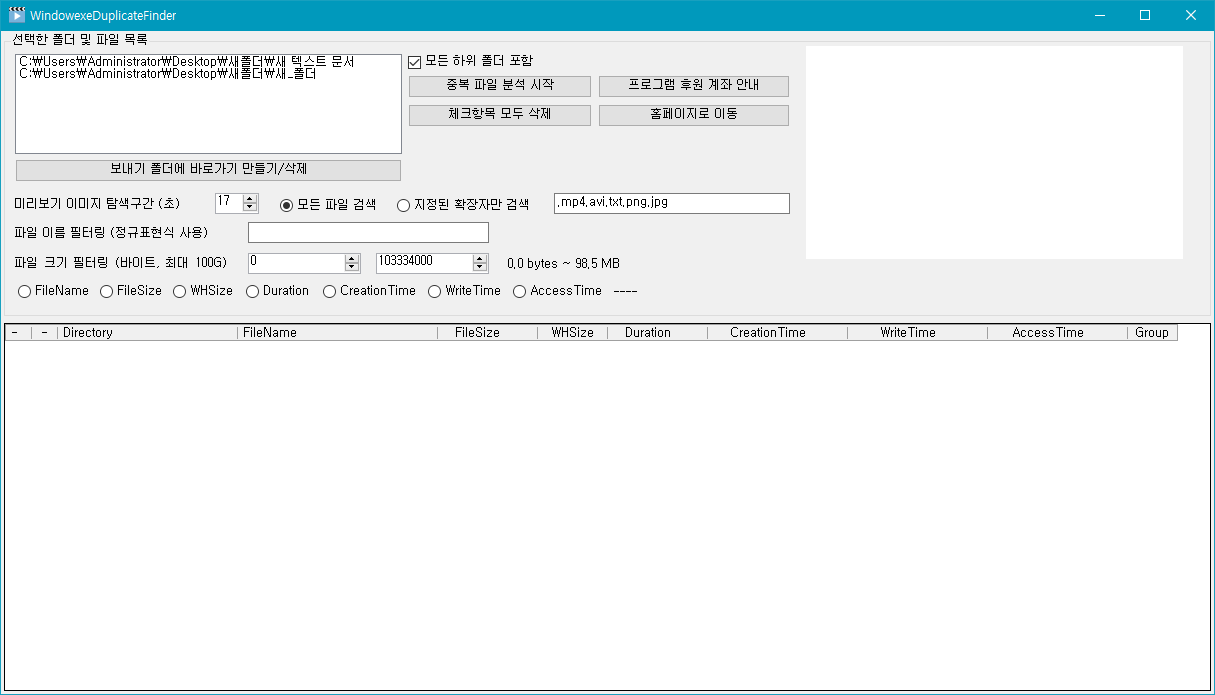The width and height of the screenshot is (1215, 695).
Task: Sort by Group column header
Action: [x=1152, y=332]
